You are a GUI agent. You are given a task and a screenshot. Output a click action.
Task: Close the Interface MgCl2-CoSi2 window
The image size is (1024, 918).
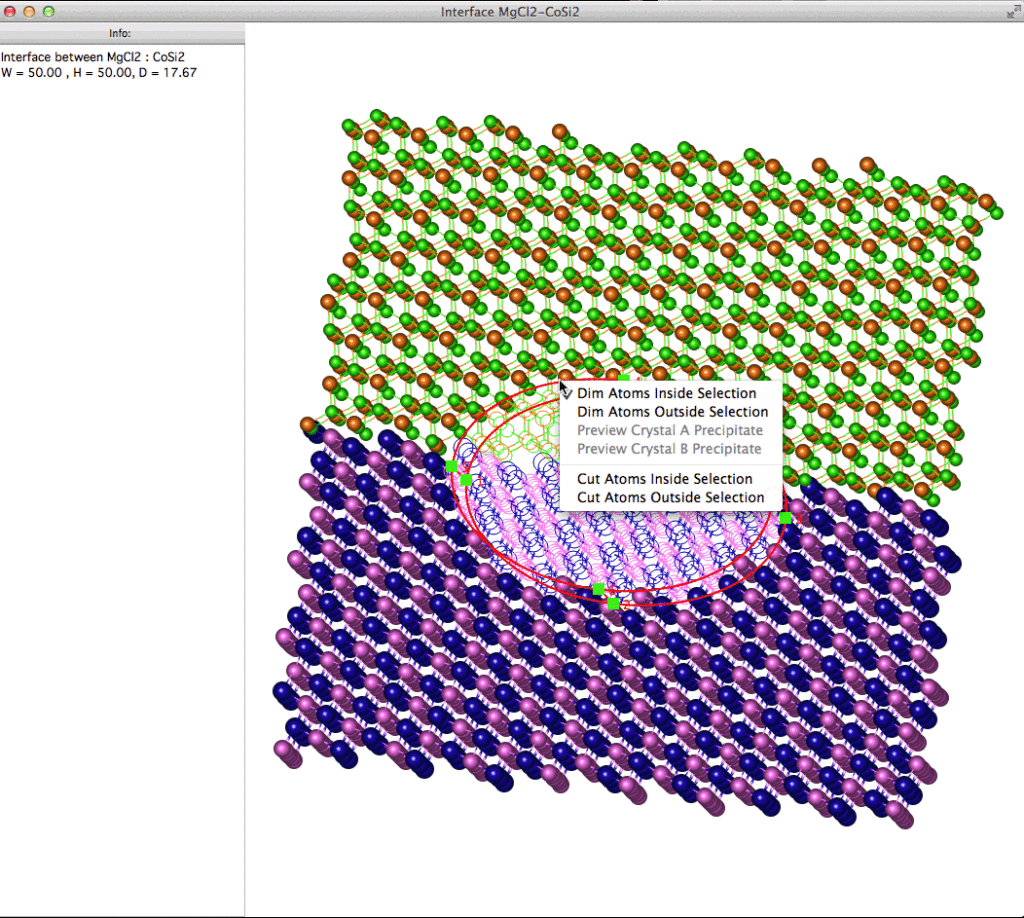[10, 12]
